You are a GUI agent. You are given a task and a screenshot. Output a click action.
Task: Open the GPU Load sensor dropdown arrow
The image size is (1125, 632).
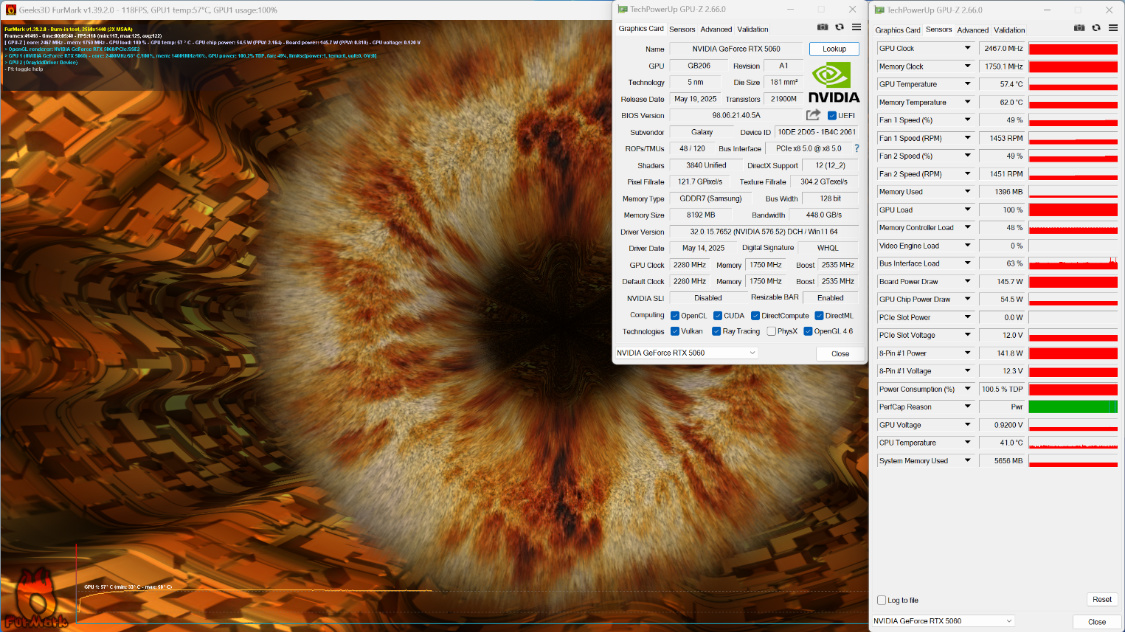(x=966, y=209)
